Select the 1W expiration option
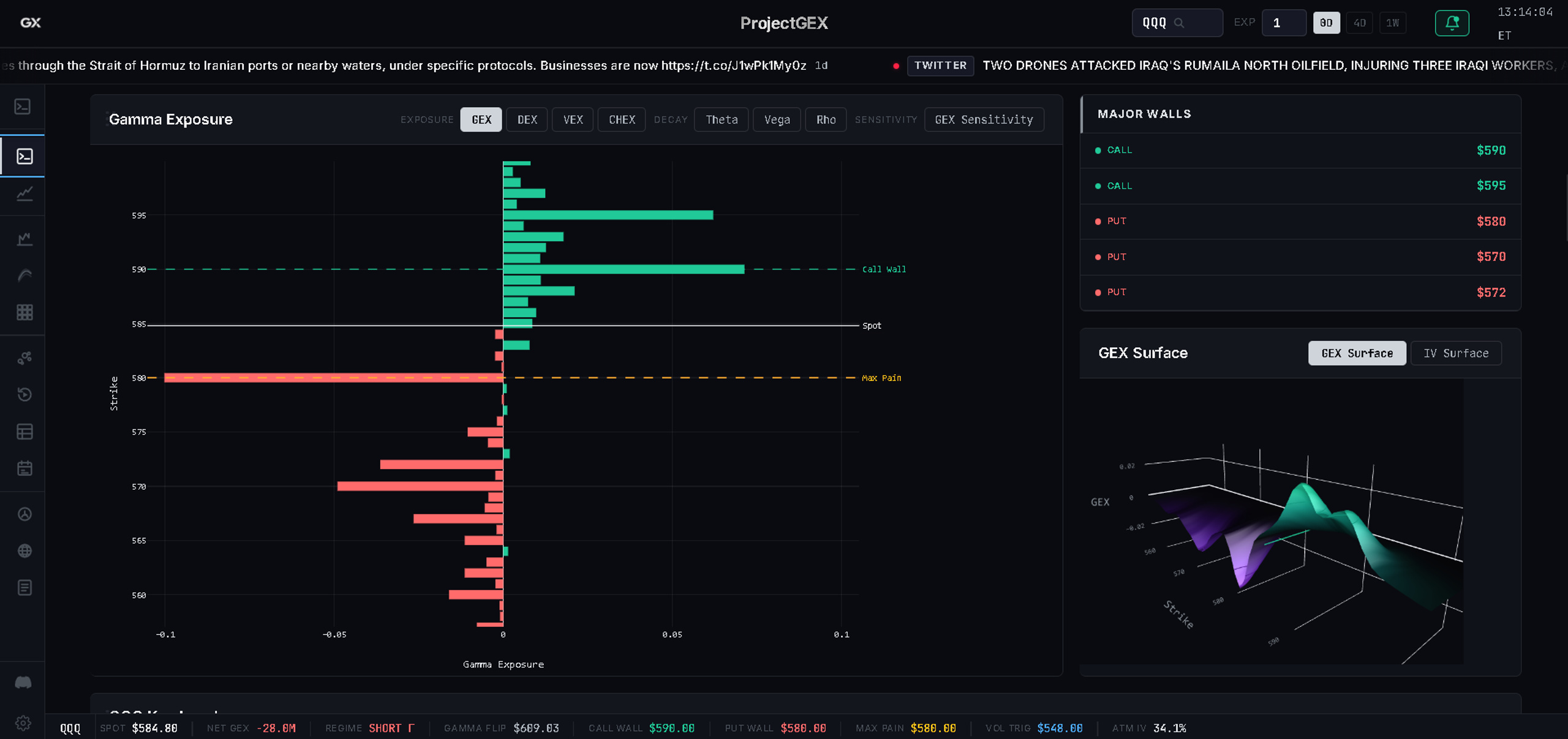This screenshot has width=1568, height=739. click(x=1392, y=23)
